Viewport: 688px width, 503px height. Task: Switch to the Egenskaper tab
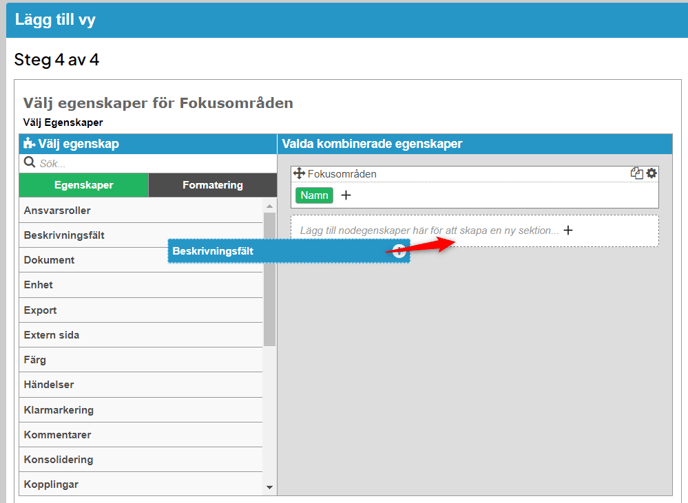[84, 185]
